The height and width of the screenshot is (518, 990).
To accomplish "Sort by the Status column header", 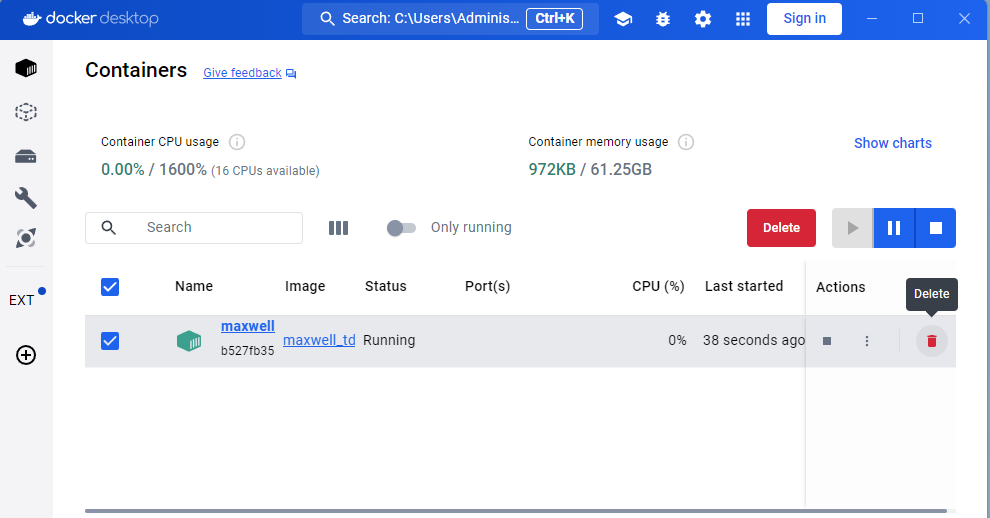I will (x=386, y=286).
